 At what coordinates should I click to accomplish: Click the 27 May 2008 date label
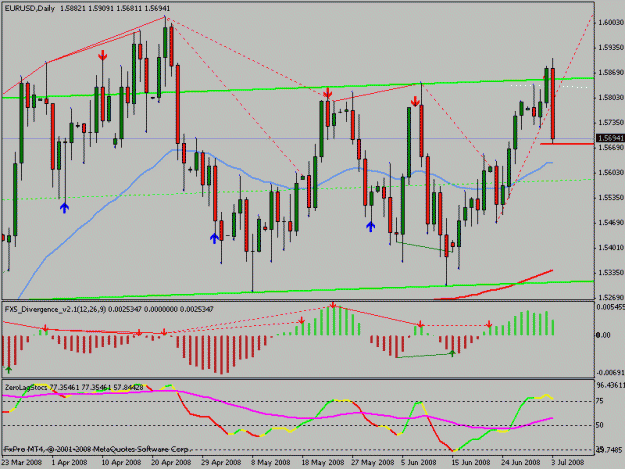[x=372, y=463]
